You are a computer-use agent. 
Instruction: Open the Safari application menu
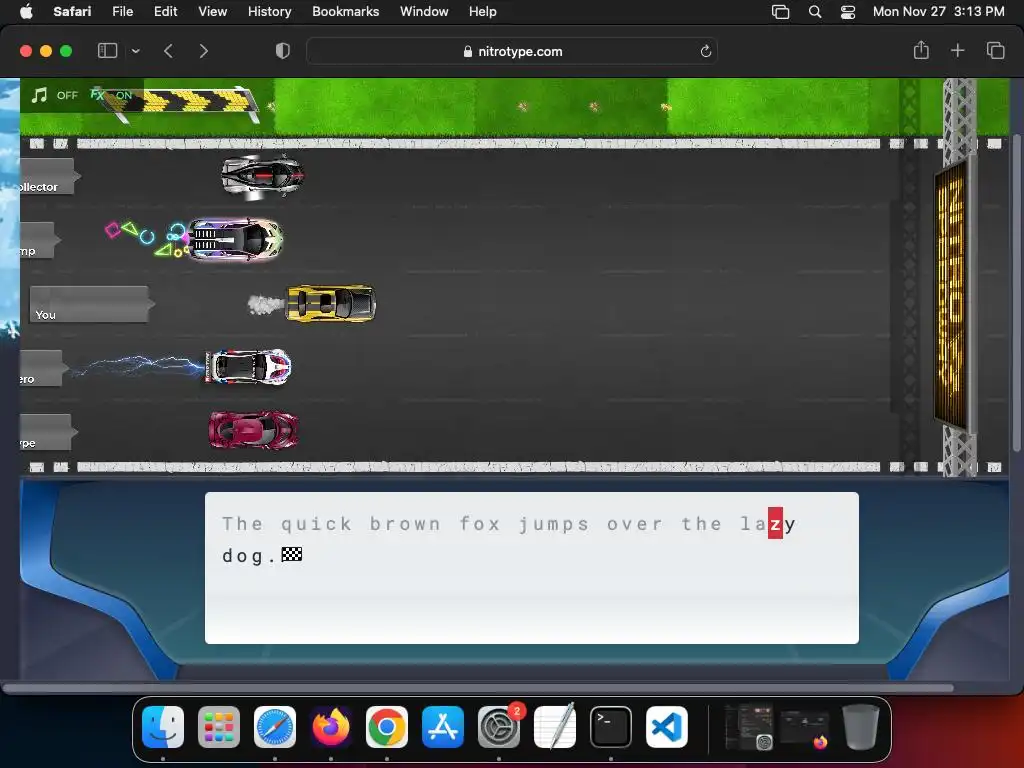(x=72, y=11)
